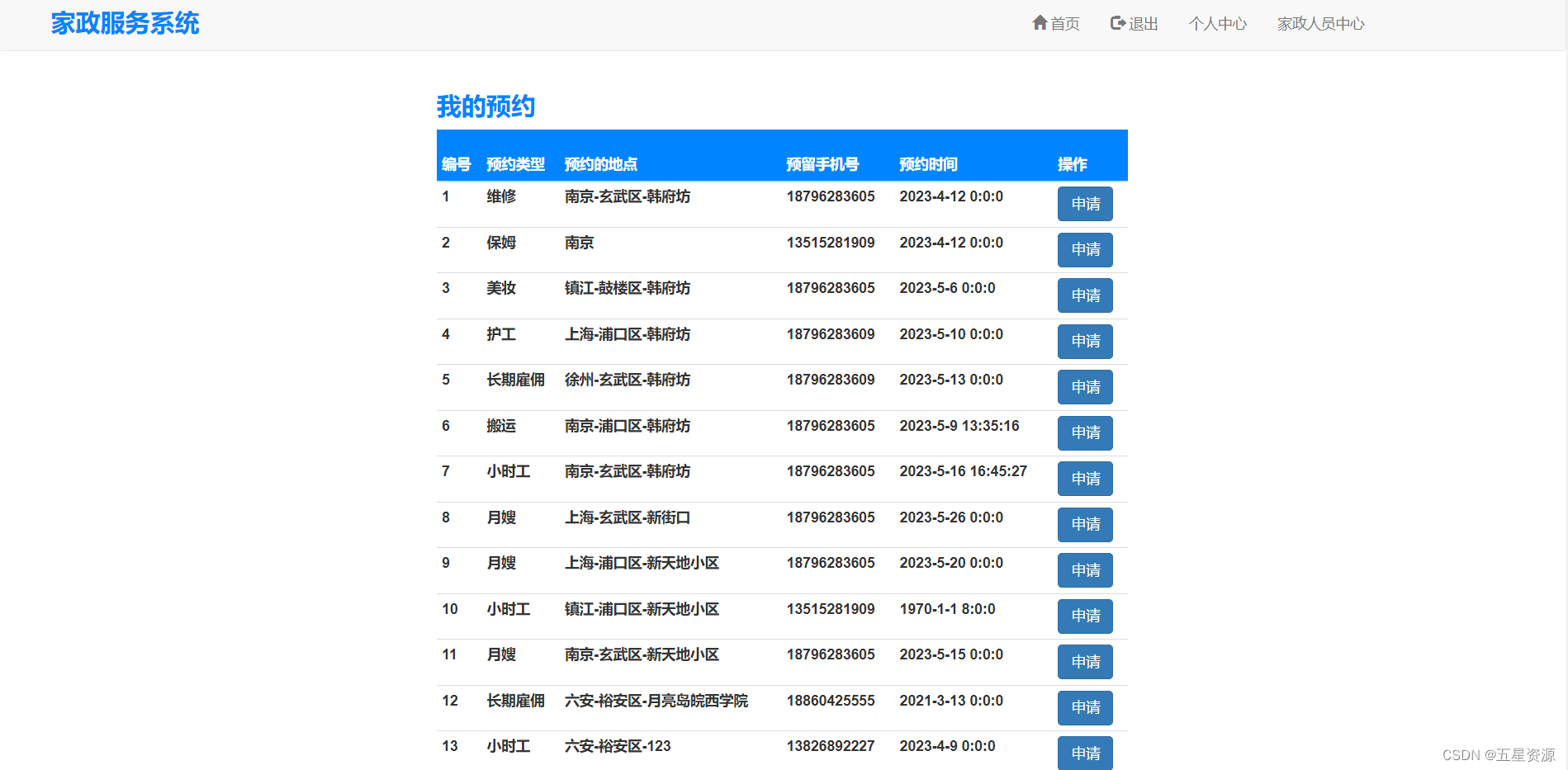Select the 维修 type cell
Screen dimensions: 1568x770
point(501,196)
